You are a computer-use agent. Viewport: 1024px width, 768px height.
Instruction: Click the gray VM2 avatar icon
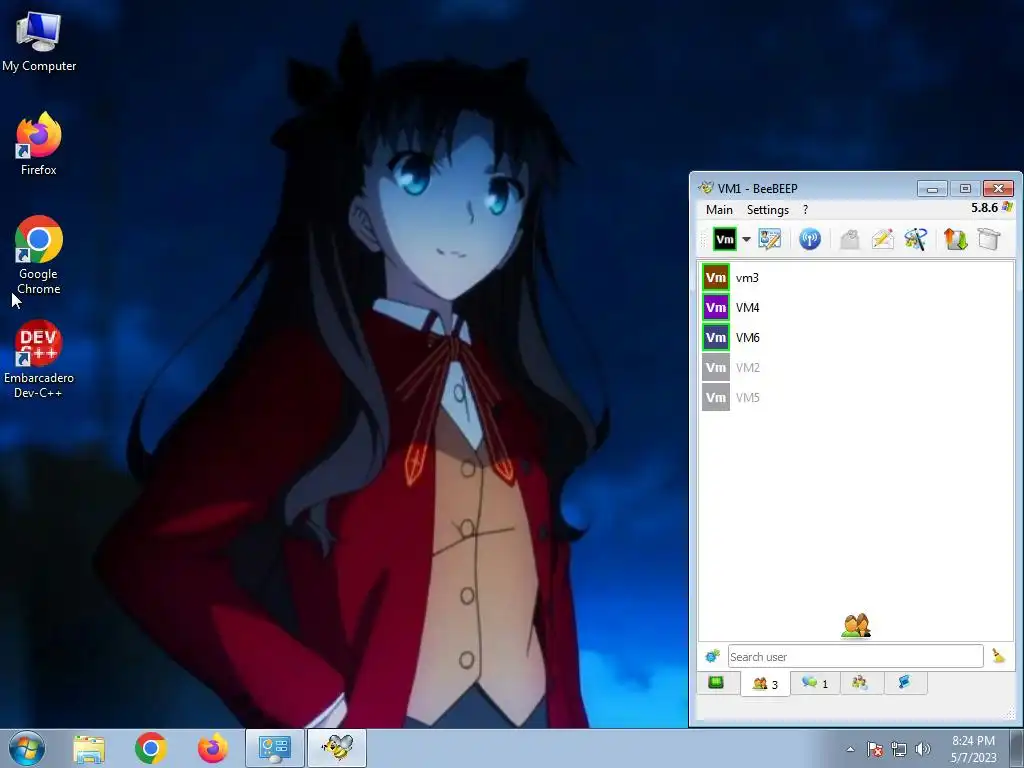[716, 368]
